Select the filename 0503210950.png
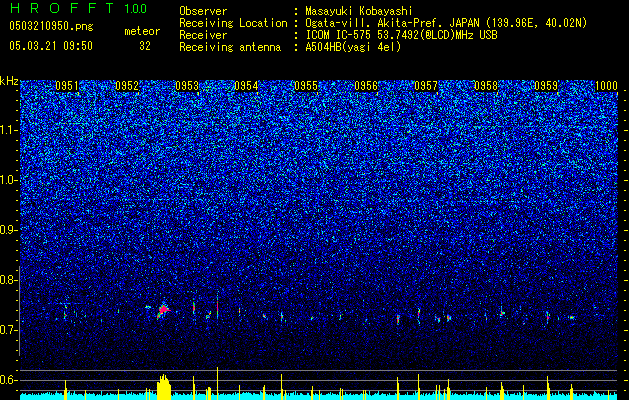This screenshot has height=400, width=629. pyautogui.click(x=51, y=26)
